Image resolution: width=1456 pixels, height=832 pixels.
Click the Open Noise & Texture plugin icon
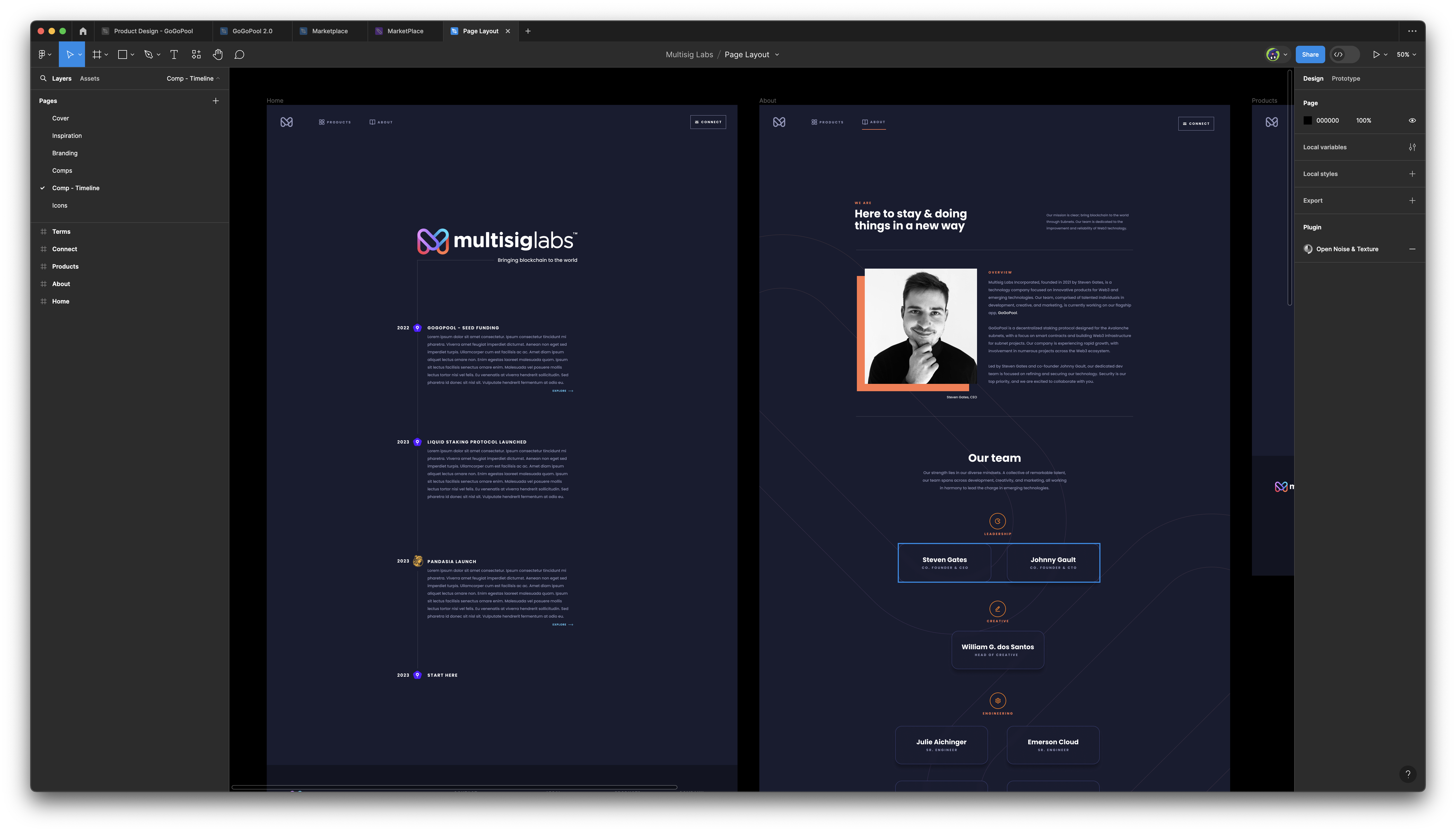(1308, 249)
